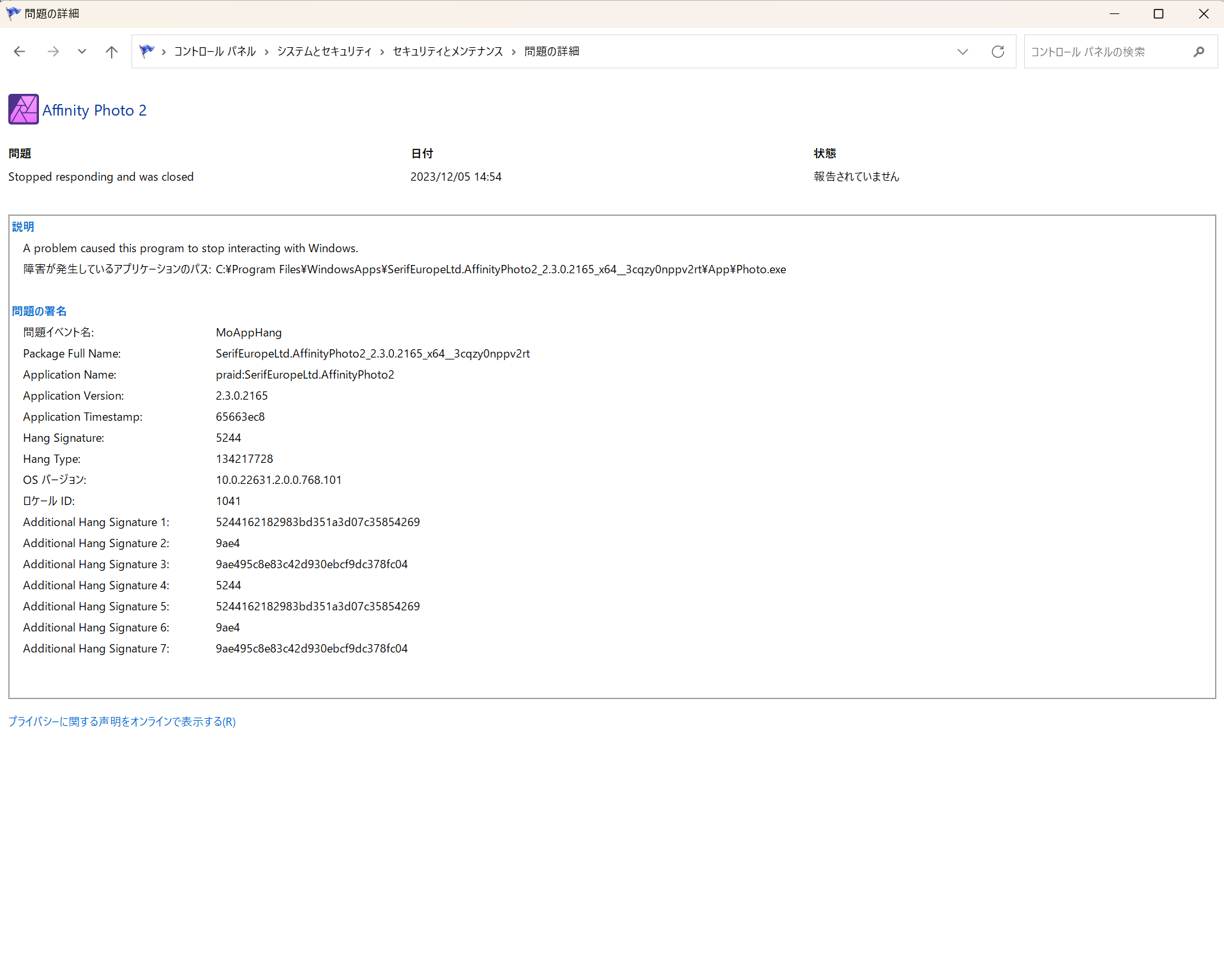Open セキュリティとメンテナンス breadcrumb
The height and width of the screenshot is (980, 1224).
(448, 51)
